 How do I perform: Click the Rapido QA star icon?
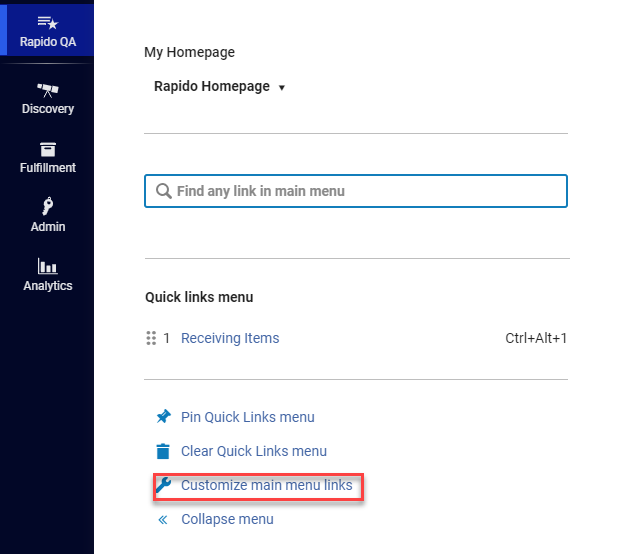(47, 21)
